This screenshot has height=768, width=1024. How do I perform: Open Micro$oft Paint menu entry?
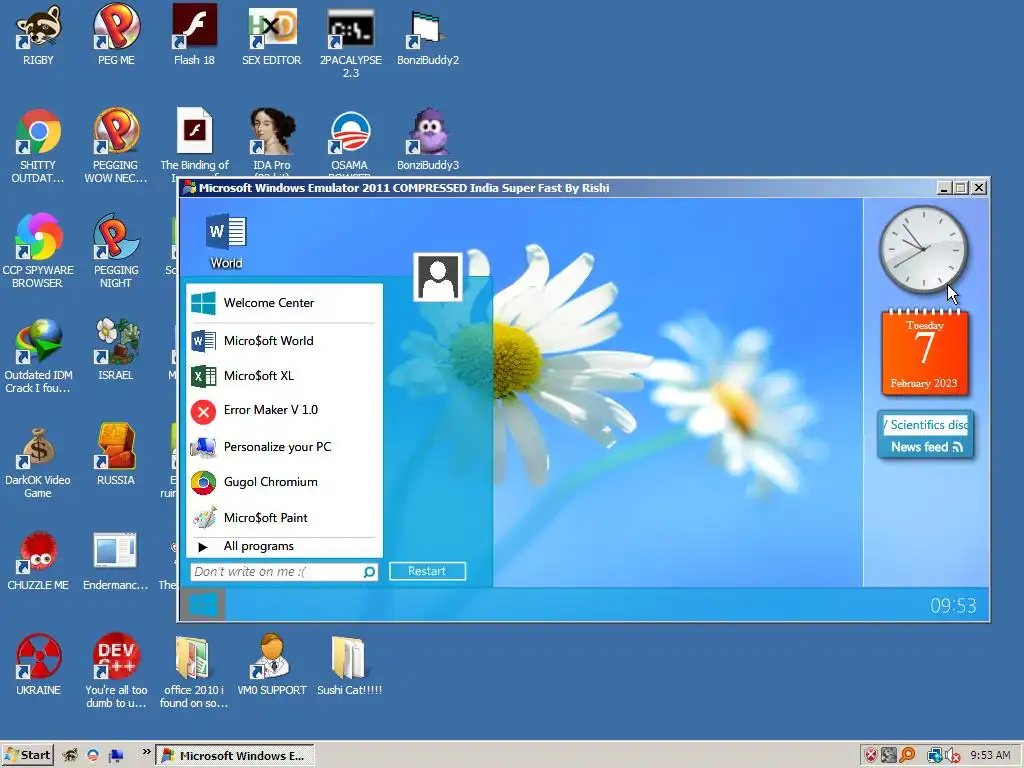pyautogui.click(x=284, y=518)
